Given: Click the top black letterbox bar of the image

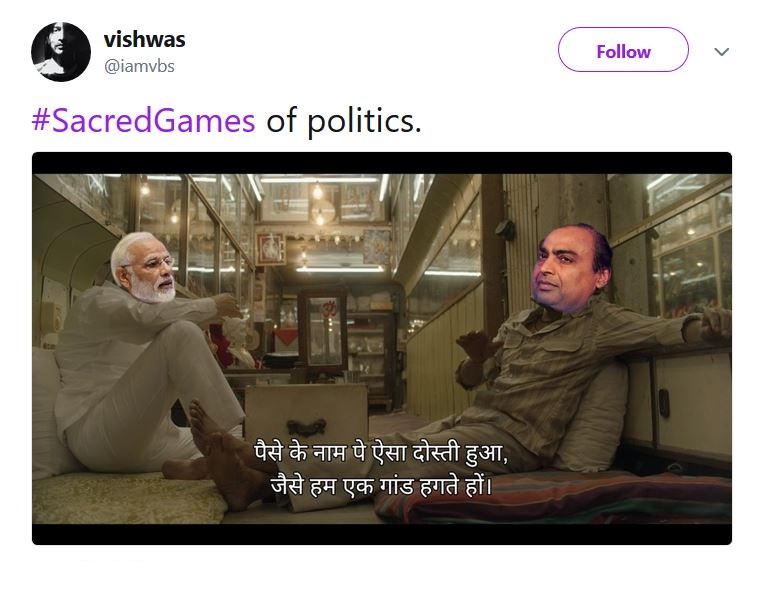Looking at the screenshot, I should 382,163.
